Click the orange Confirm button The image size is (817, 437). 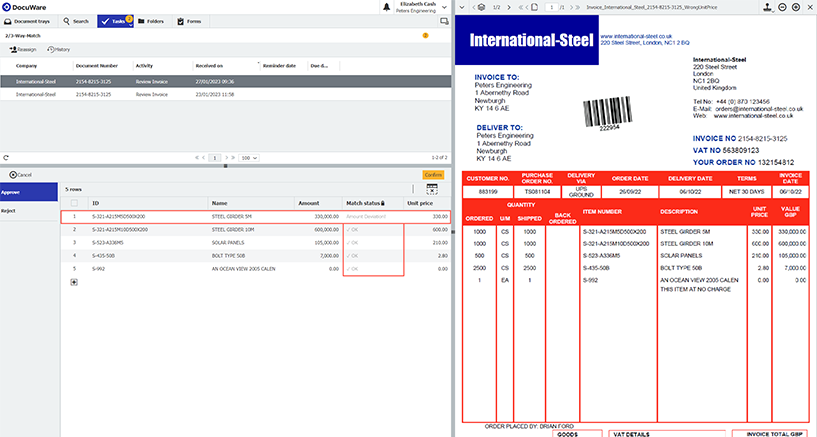pos(433,174)
